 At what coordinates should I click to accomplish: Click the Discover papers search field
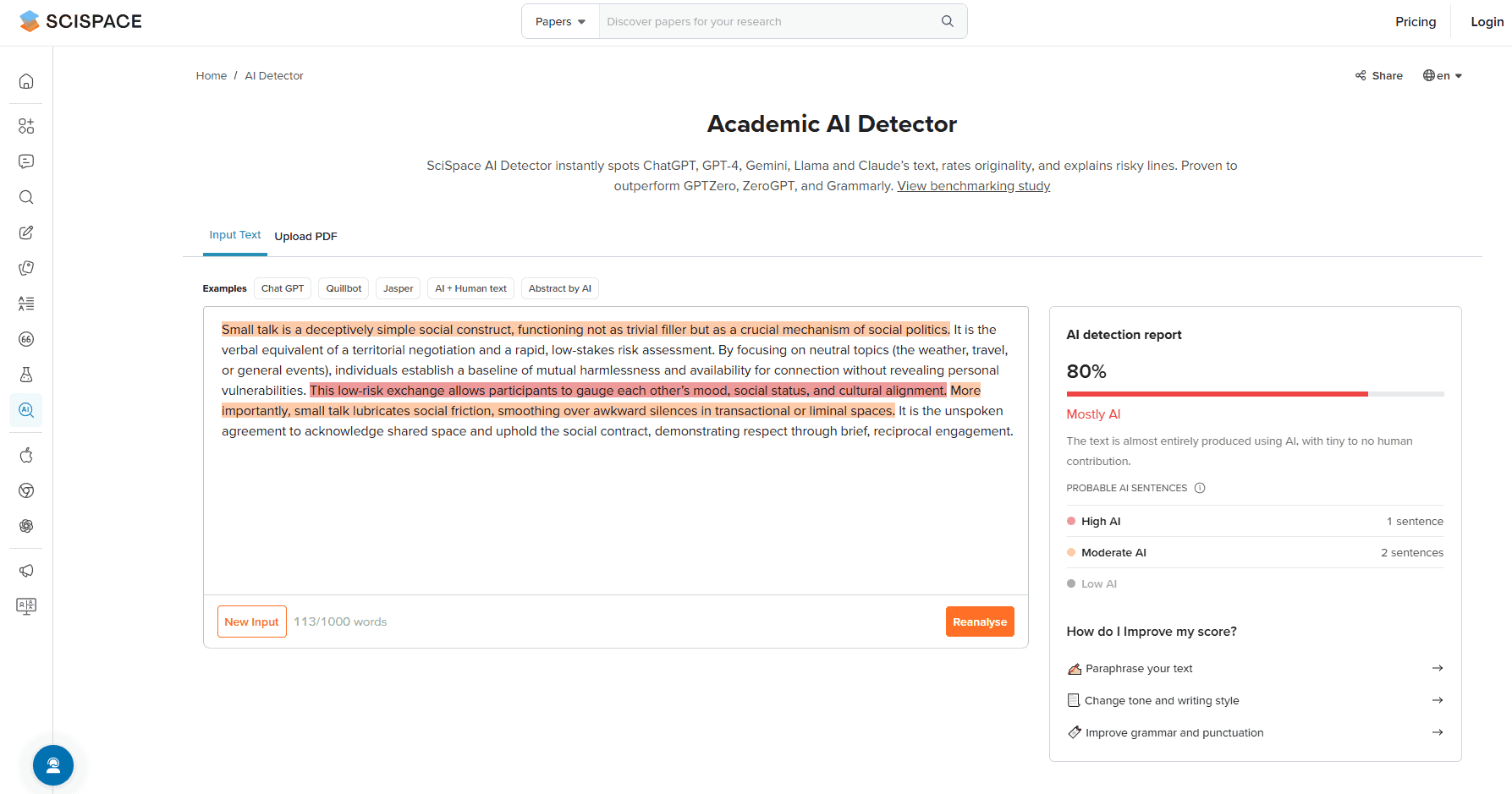coord(768,22)
